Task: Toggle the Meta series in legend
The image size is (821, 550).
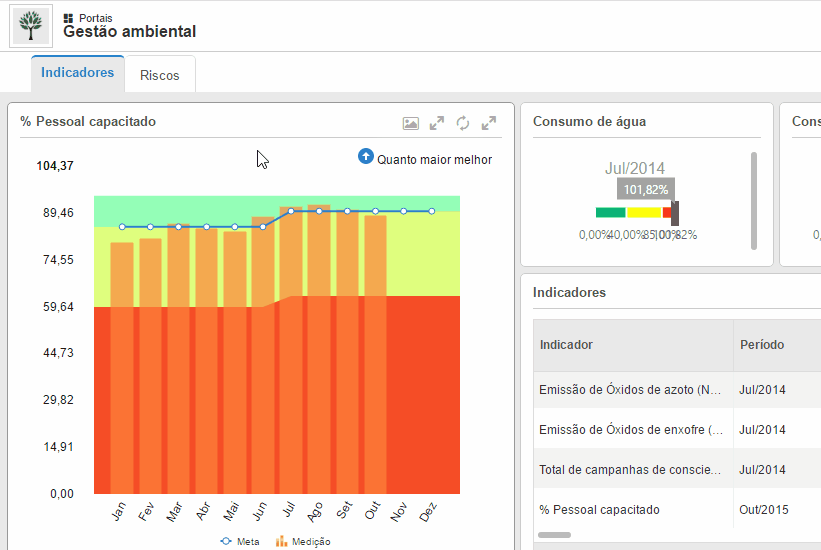Action: (x=239, y=541)
